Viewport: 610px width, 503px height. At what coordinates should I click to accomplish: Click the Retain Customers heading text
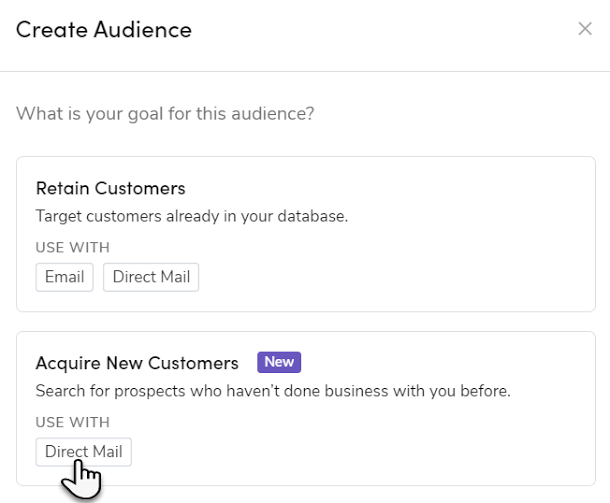[110, 188]
